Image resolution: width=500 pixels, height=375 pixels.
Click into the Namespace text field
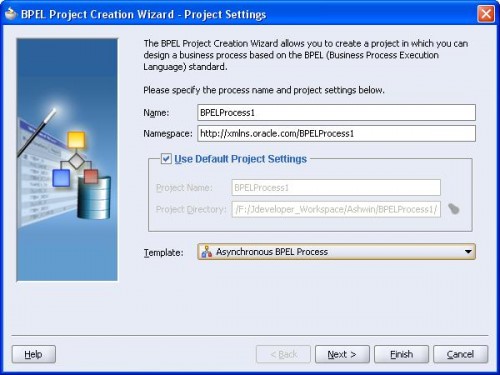pyautogui.click(x=336, y=133)
